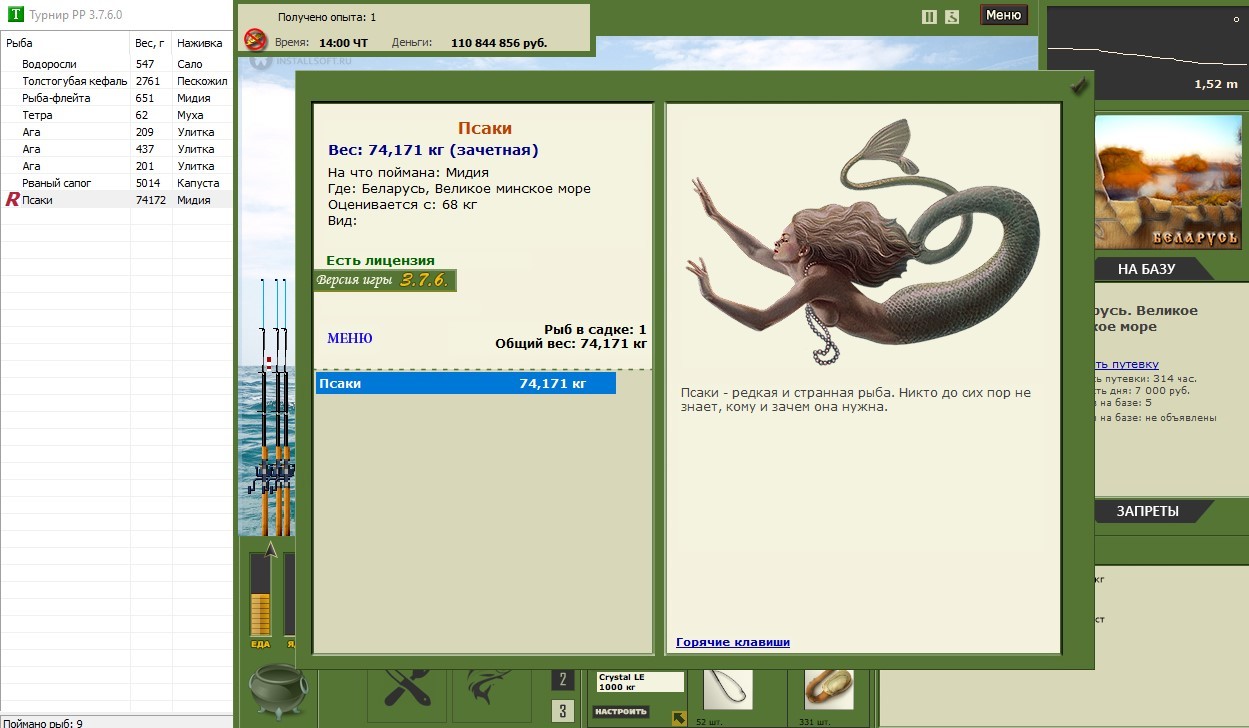The image size is (1249, 728).
Task: Click the icon right of pause
Action: [952, 16]
